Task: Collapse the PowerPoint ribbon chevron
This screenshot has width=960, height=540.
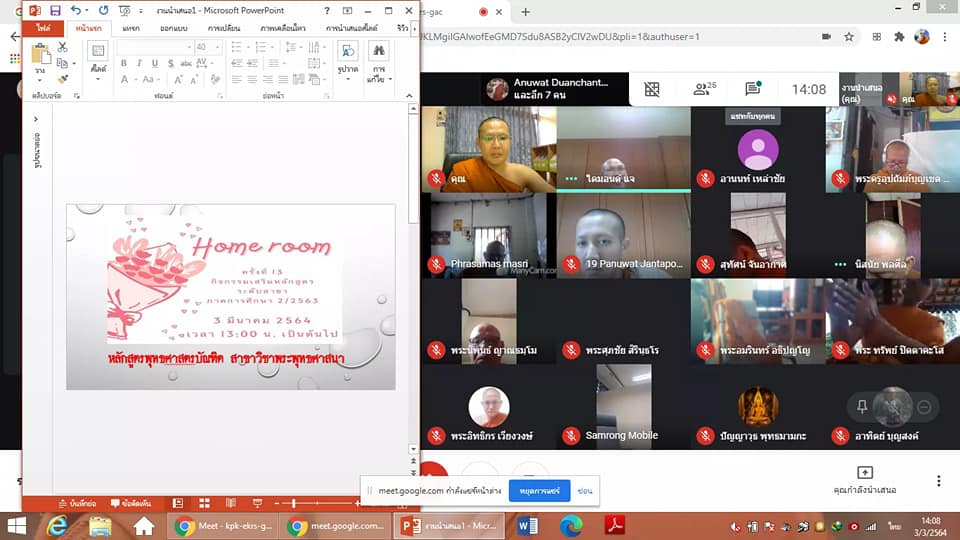Action: coord(410,96)
